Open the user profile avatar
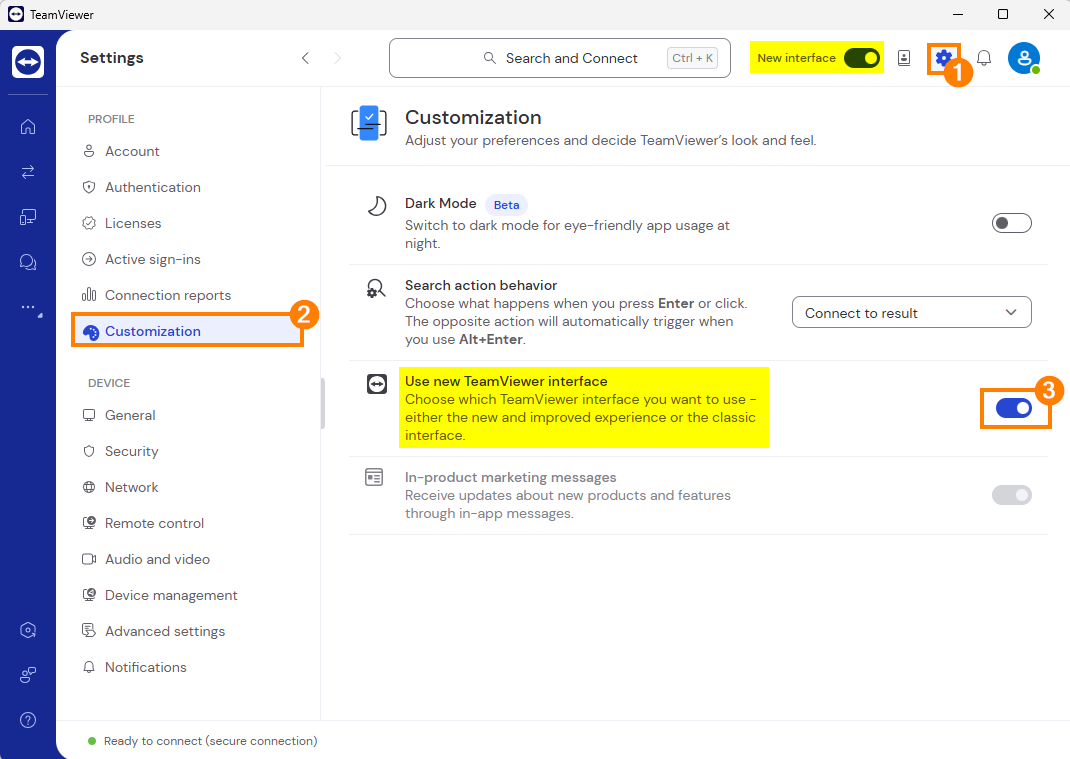The image size is (1070, 759). click(x=1024, y=58)
